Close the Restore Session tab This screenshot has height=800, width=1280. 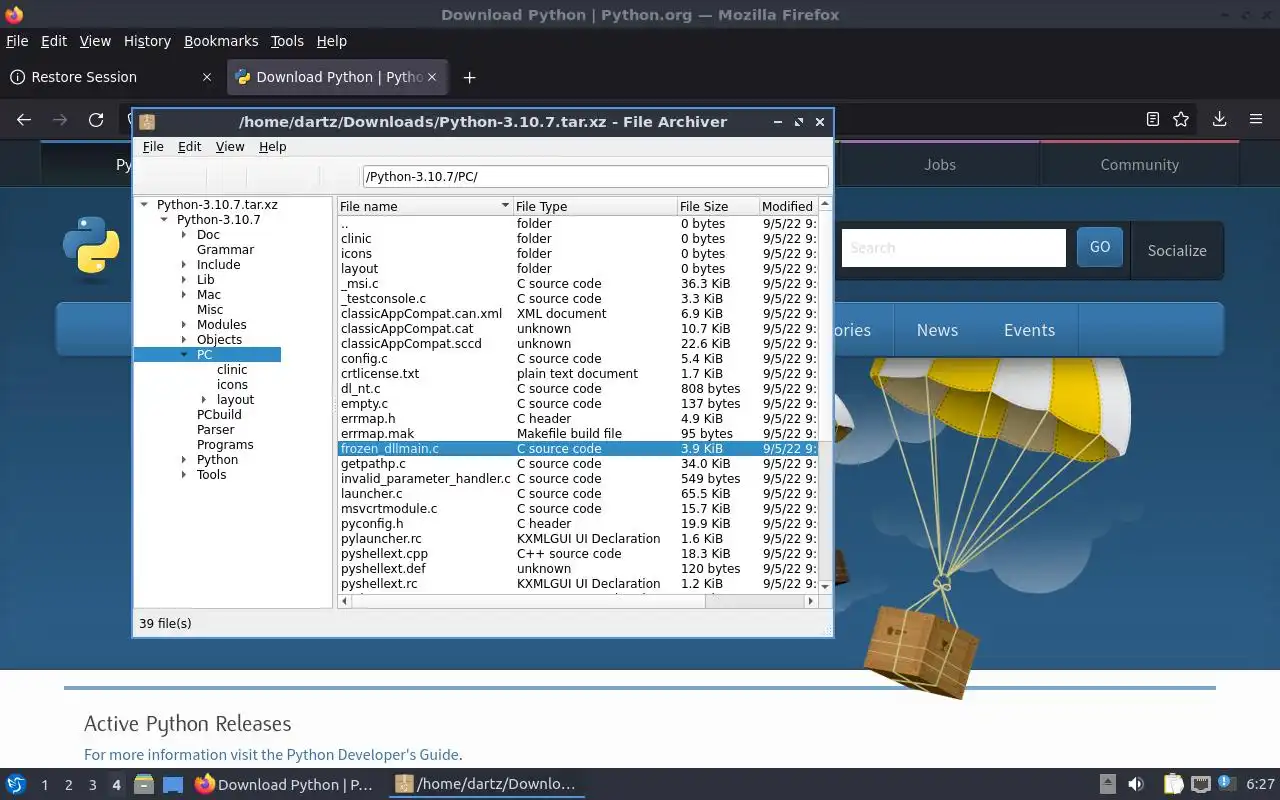coord(207,77)
